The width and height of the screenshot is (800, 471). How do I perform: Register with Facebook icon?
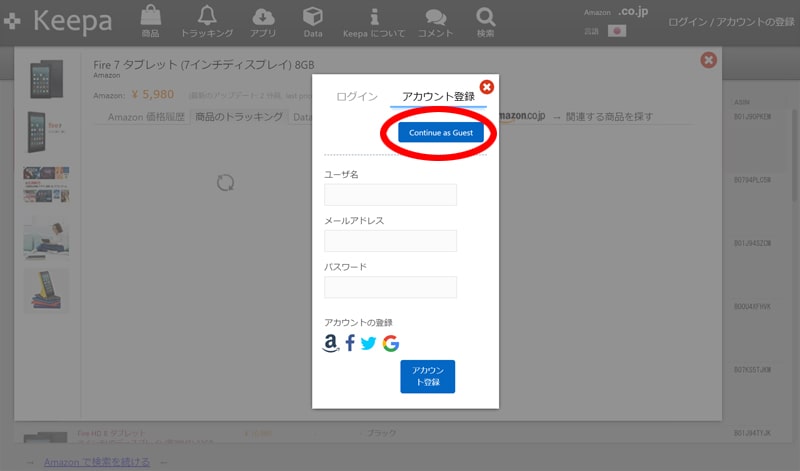(350, 343)
